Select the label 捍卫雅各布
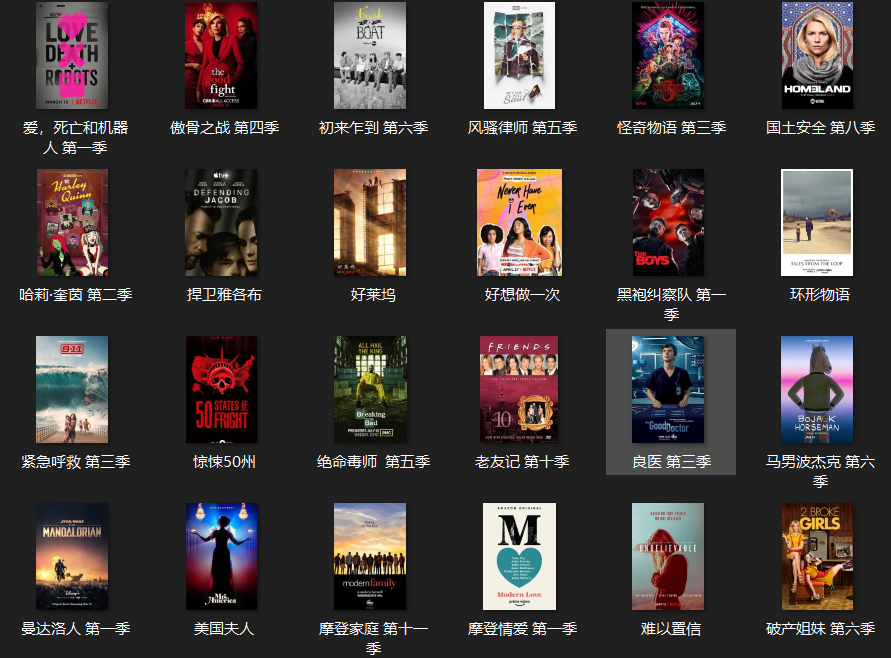The width and height of the screenshot is (891, 658). click(224, 295)
